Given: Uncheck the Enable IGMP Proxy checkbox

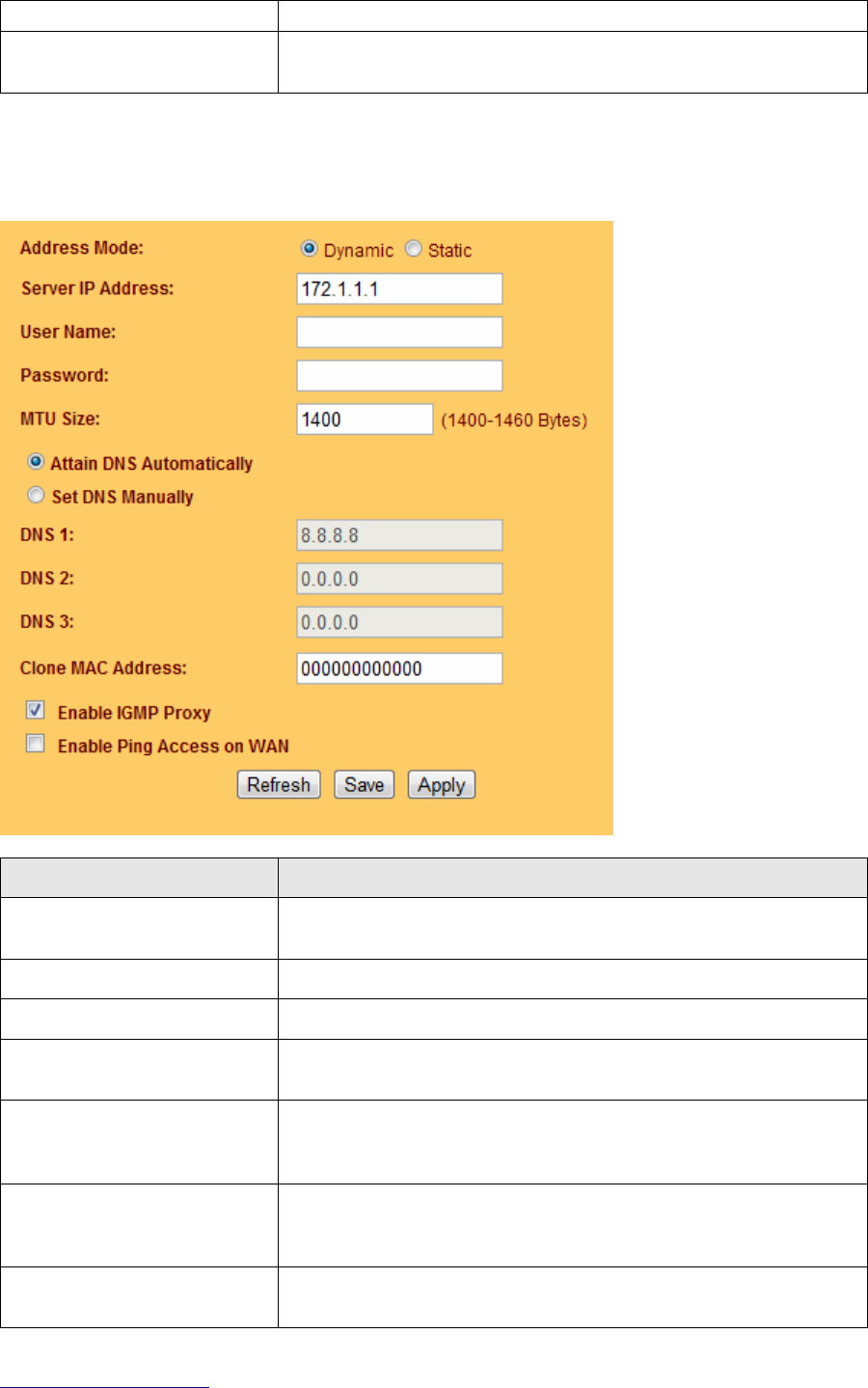Looking at the screenshot, I should [36, 711].
